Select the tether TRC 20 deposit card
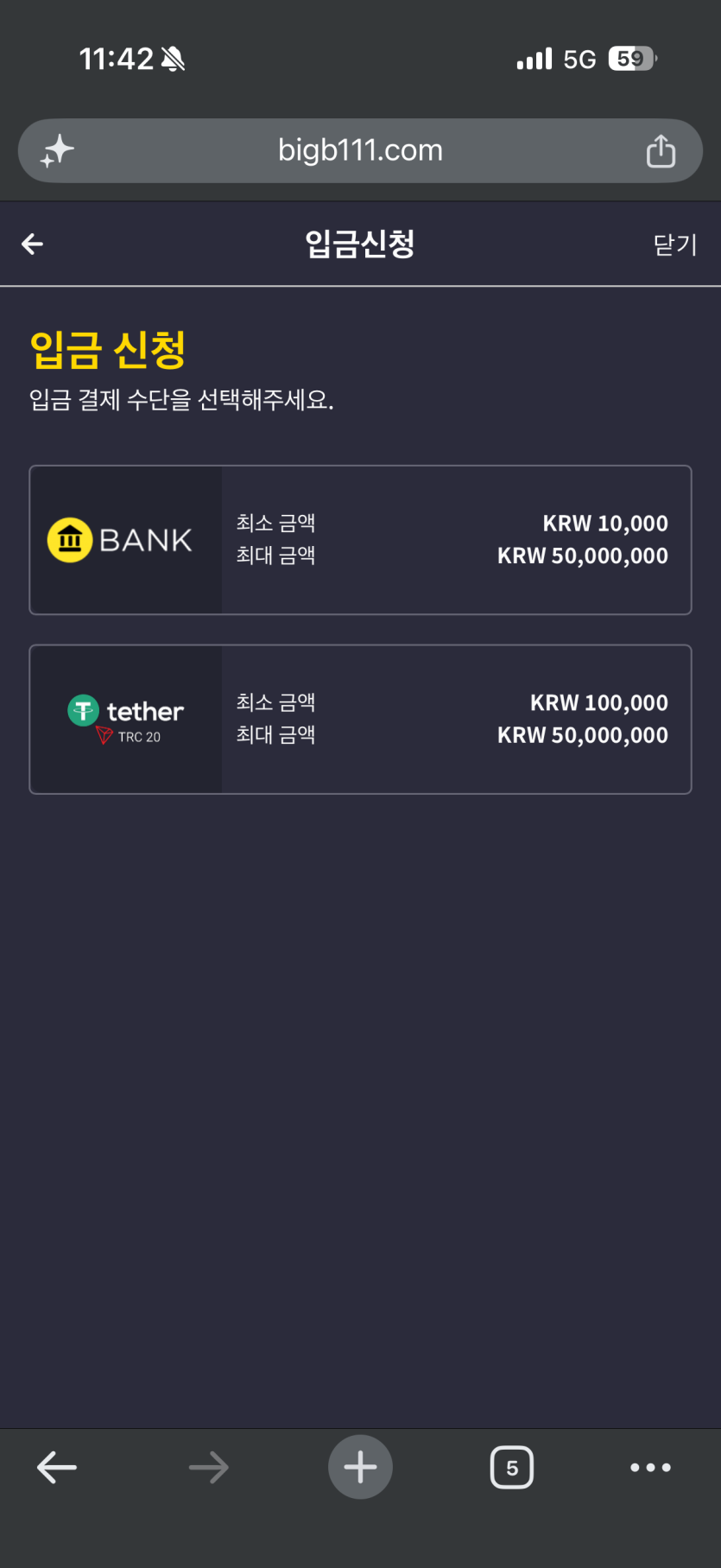This screenshot has height=1568, width=721. (x=360, y=719)
